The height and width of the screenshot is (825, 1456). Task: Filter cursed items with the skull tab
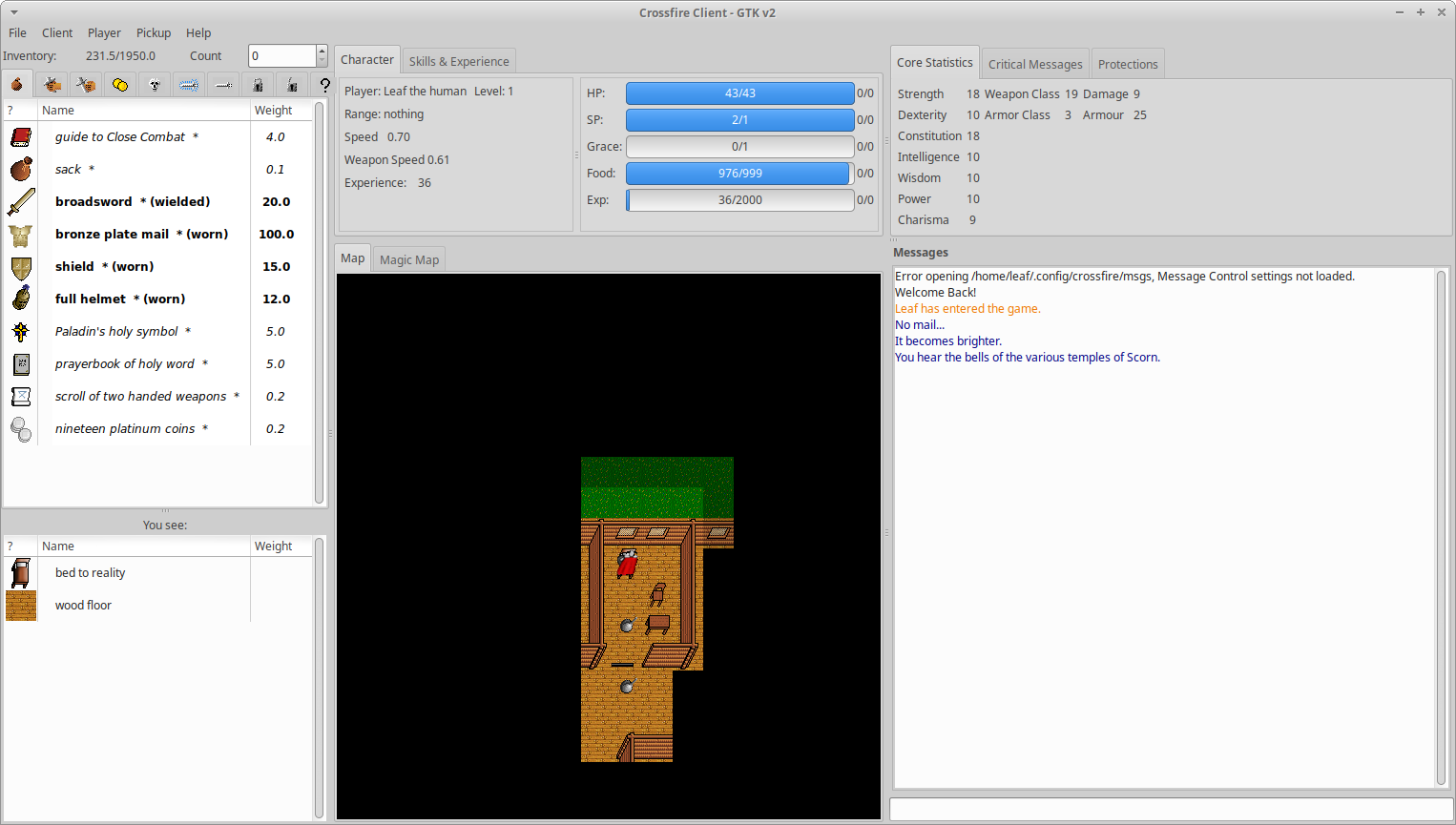point(155,85)
